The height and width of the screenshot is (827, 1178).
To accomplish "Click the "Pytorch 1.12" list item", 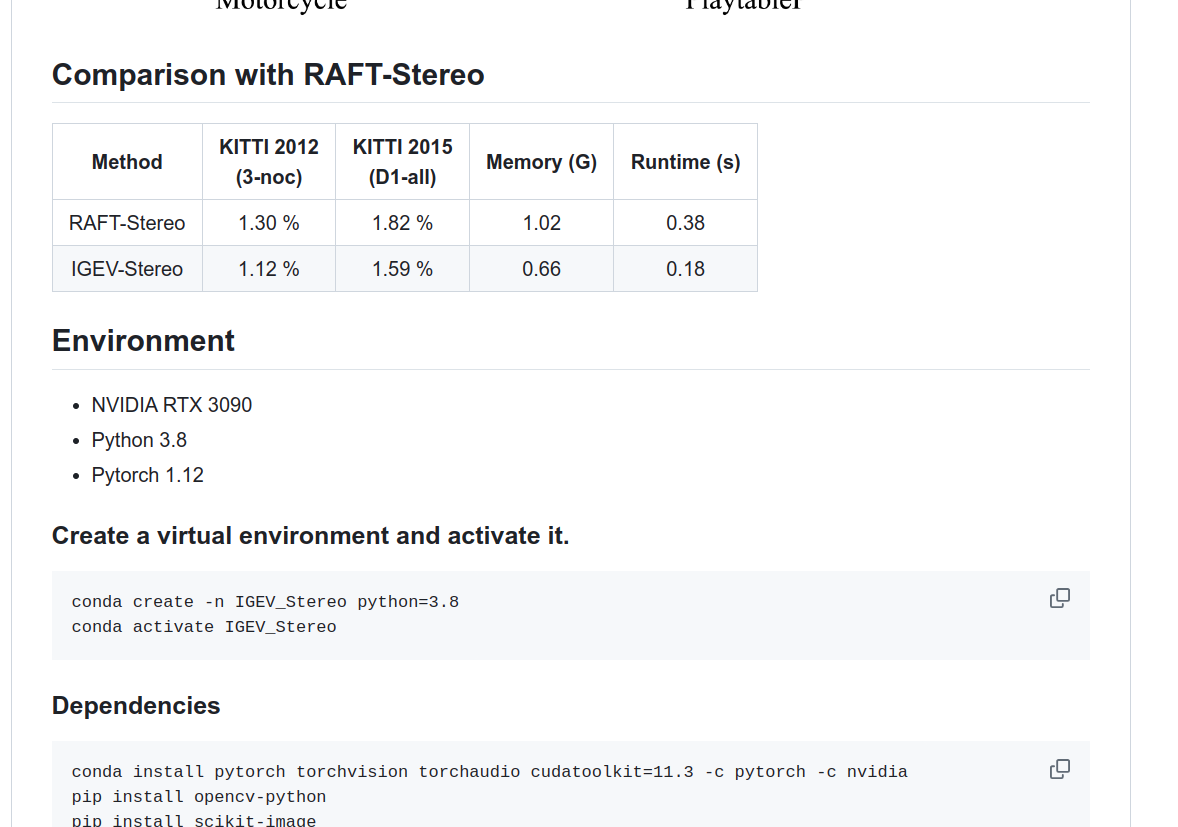I will tap(148, 475).
